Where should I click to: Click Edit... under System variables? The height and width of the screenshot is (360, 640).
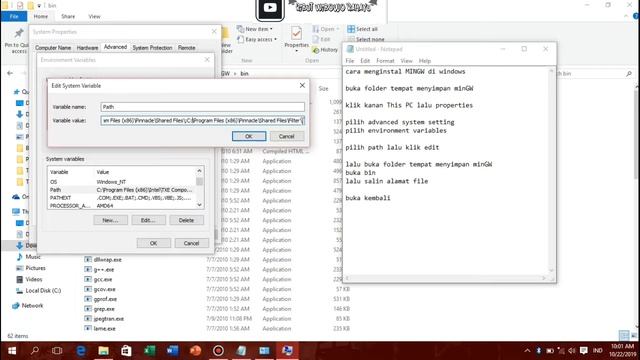tap(148, 220)
